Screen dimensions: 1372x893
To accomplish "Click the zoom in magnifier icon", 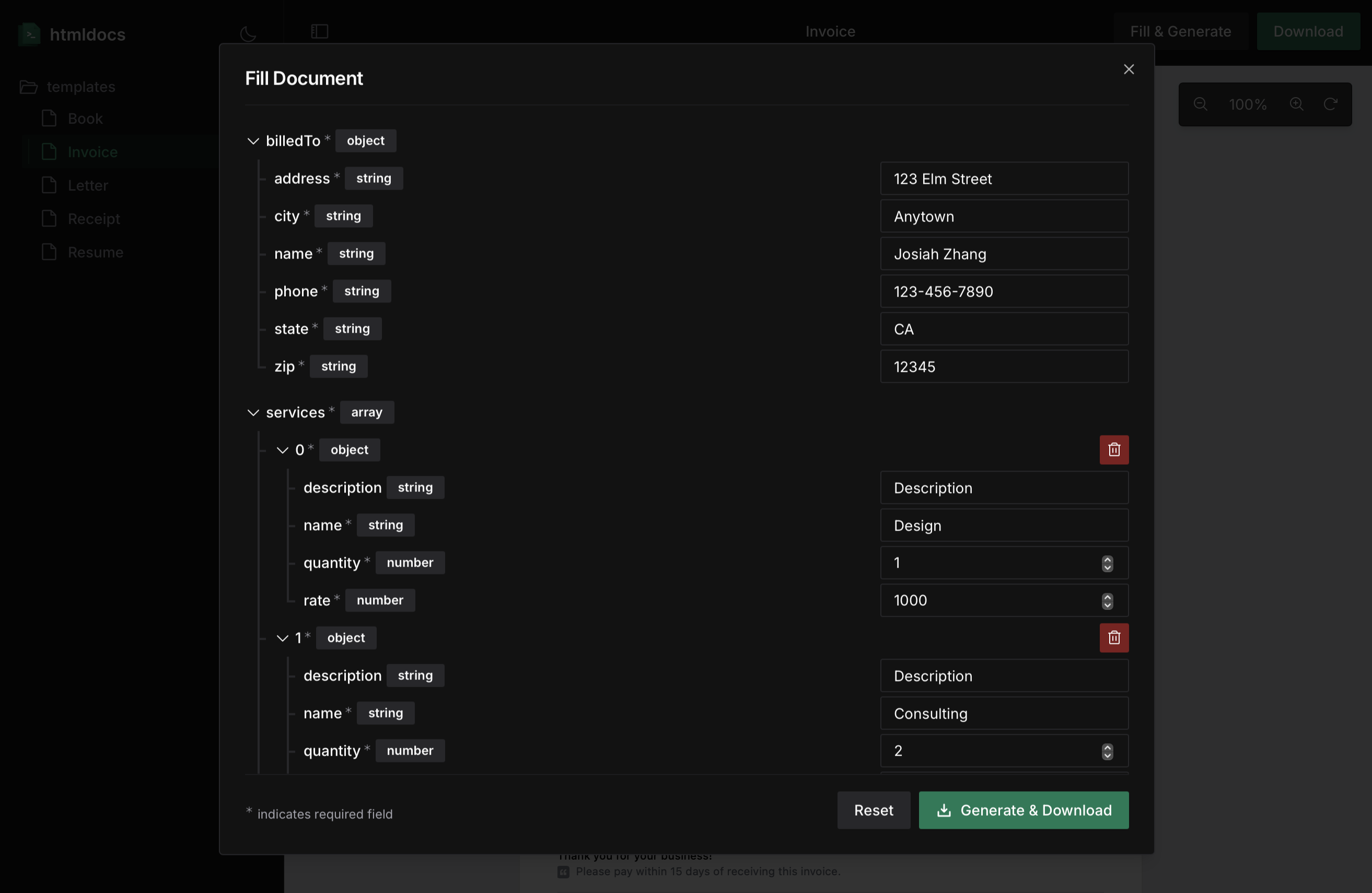I will (1296, 104).
